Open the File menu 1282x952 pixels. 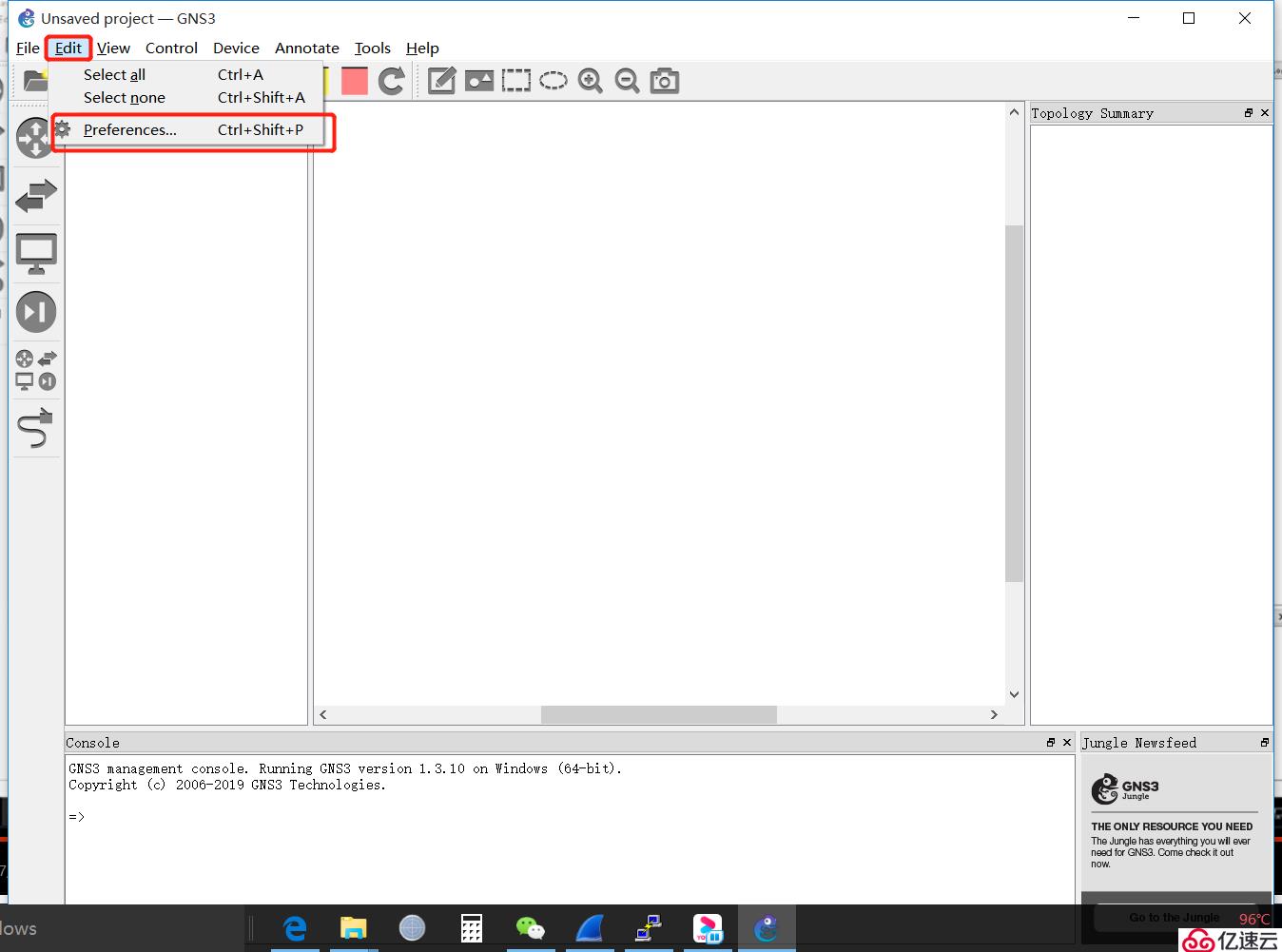[x=28, y=48]
